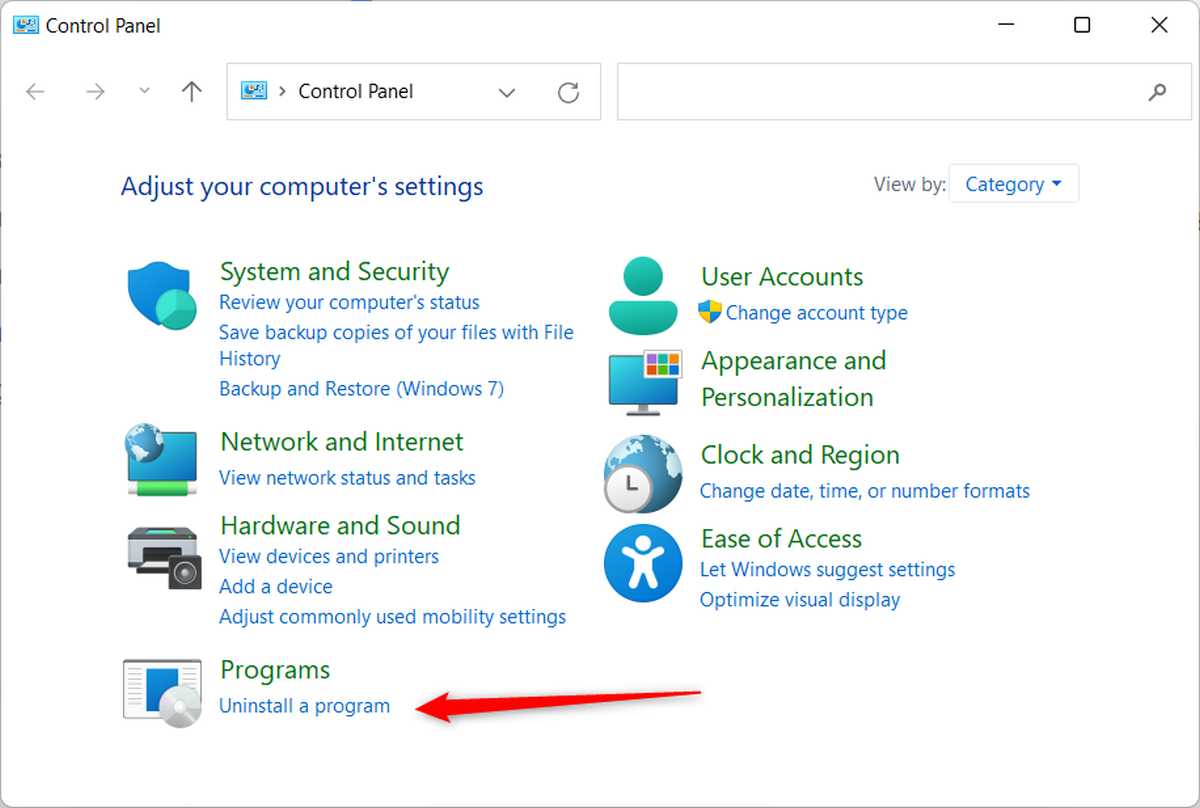Click the Control Panel search box
Viewport: 1200px width, 808px height.
click(880, 92)
